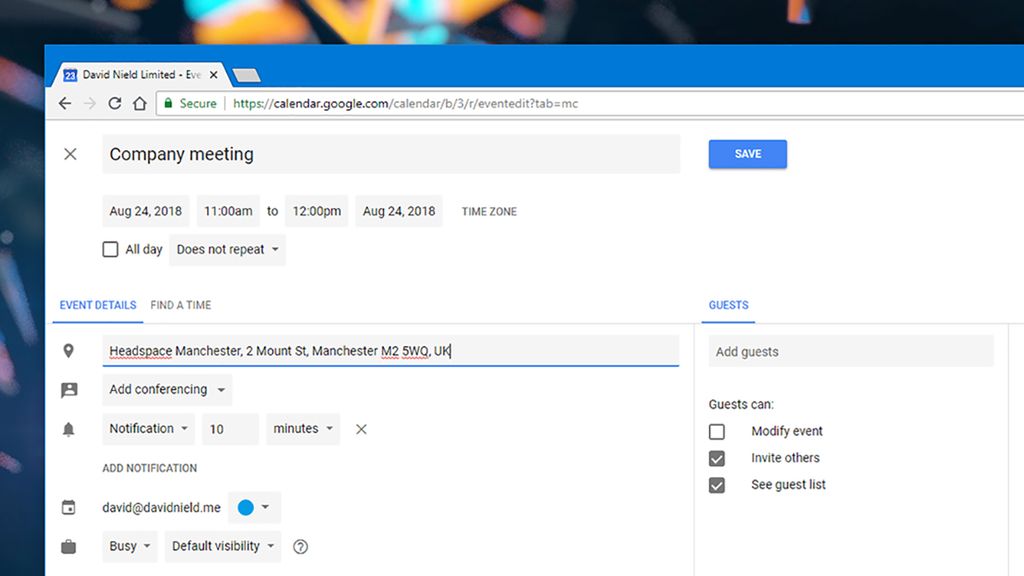Click the notification bell icon
This screenshot has width=1024, height=576.
[x=69, y=428]
